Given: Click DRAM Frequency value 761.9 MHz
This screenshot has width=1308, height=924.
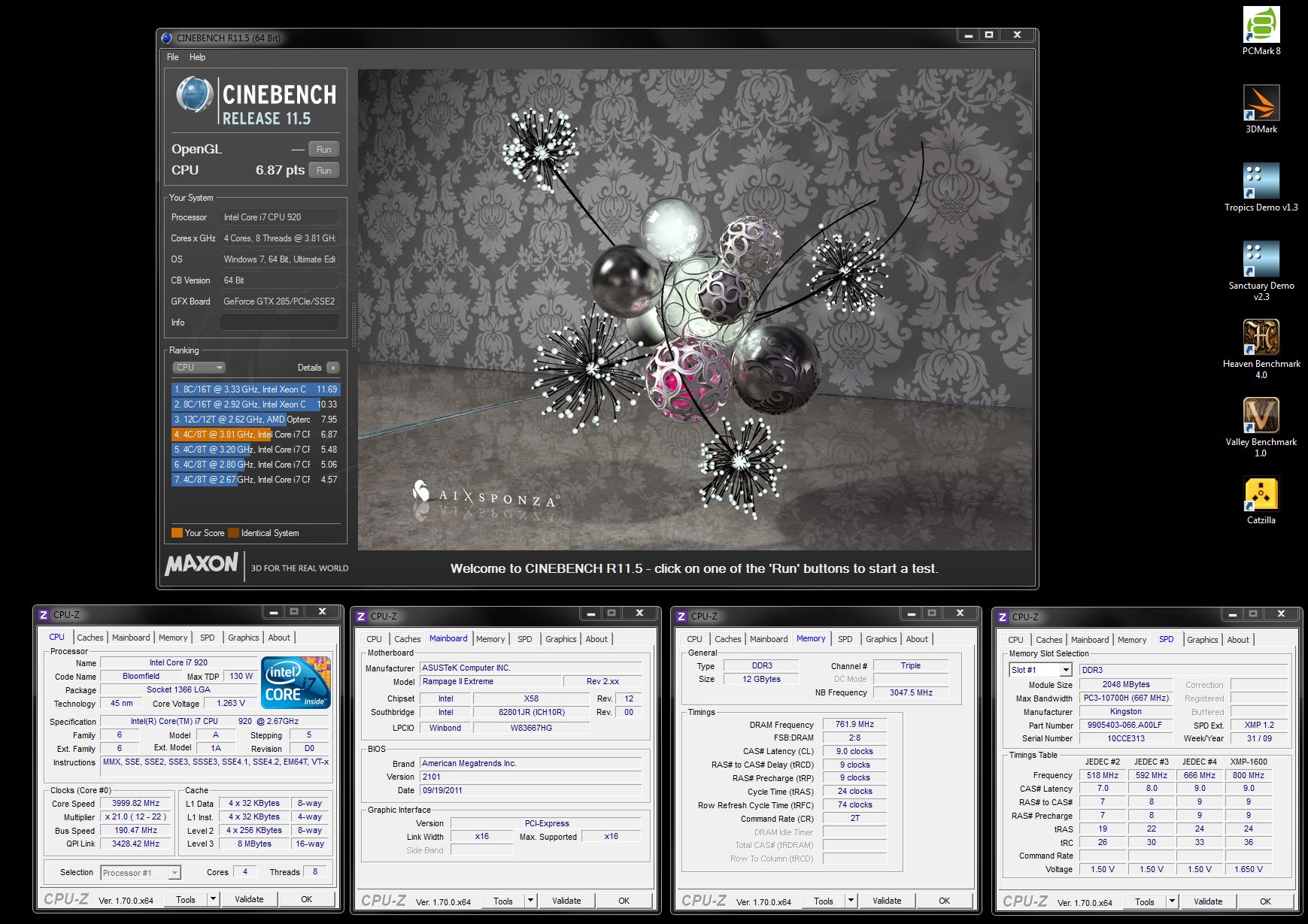Looking at the screenshot, I should [854, 724].
